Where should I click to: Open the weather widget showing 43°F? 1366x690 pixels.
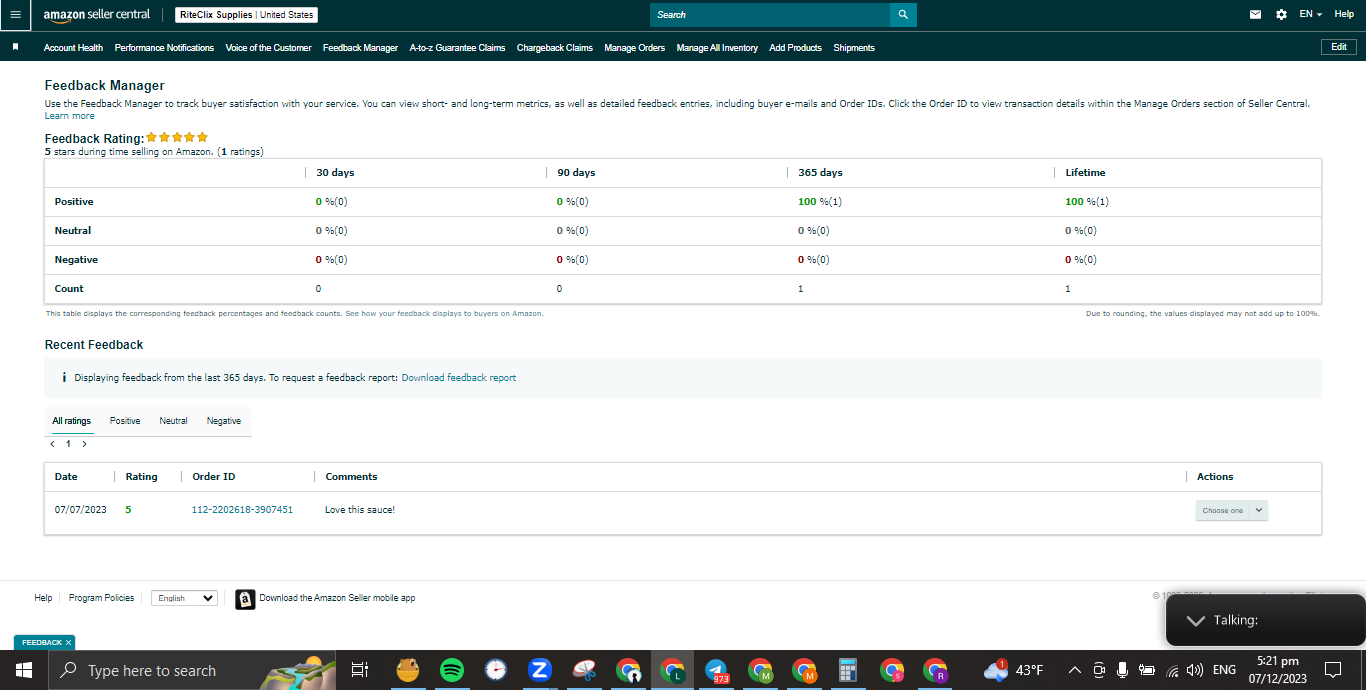pyautogui.click(x=1014, y=670)
